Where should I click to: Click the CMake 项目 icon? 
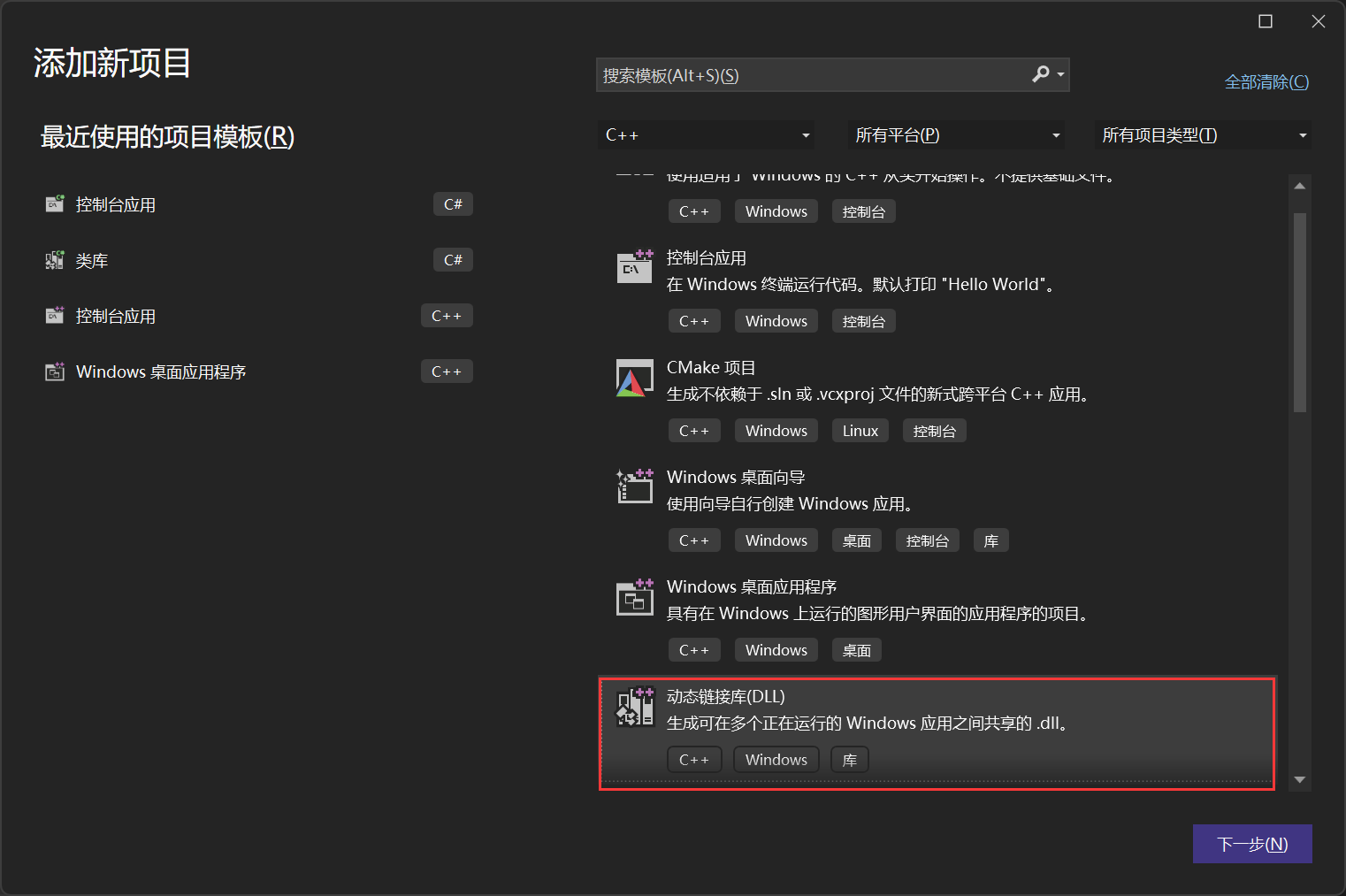[634, 378]
